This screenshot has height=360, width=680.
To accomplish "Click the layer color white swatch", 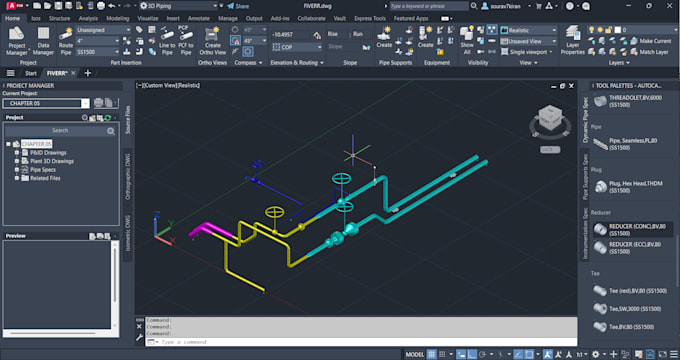I will (618, 29).
